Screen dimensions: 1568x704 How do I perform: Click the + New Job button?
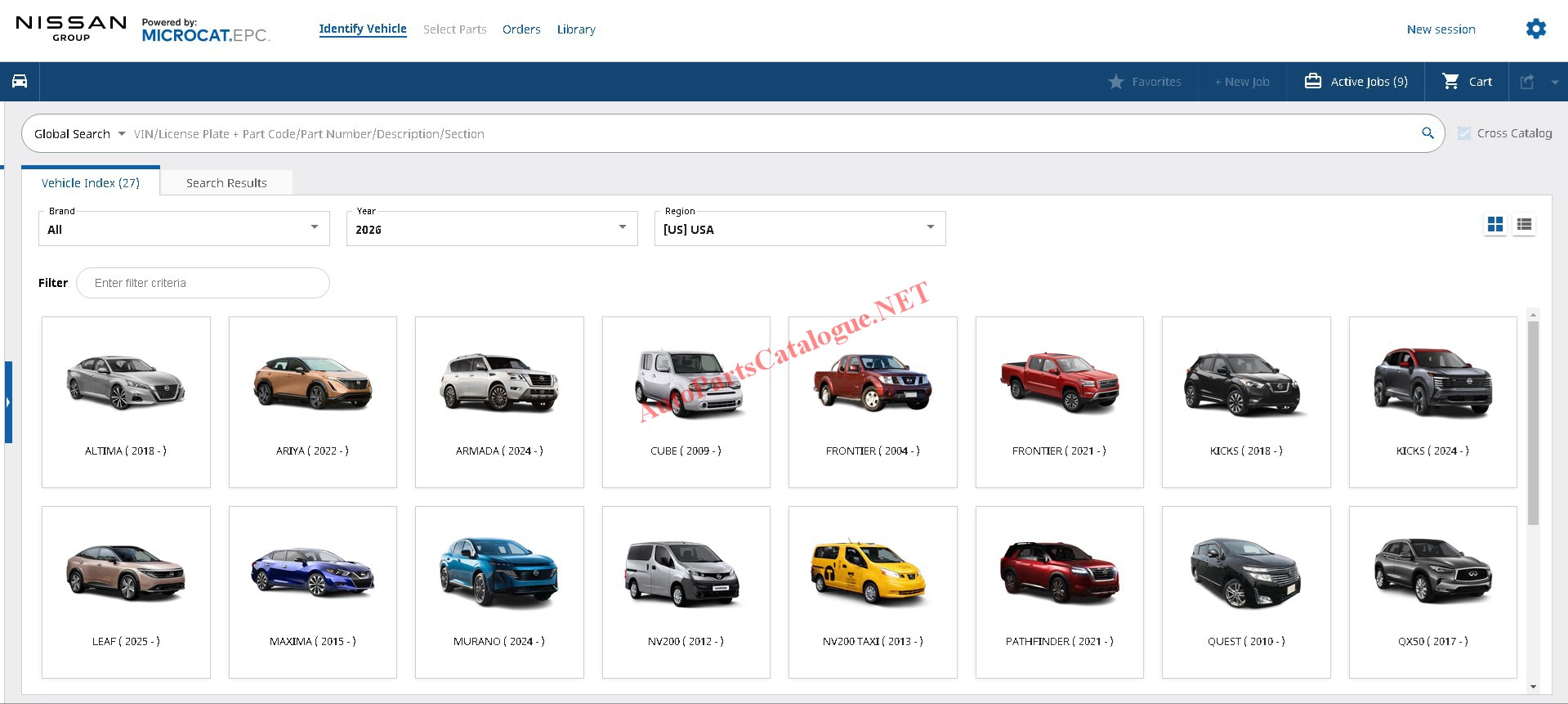pos(1242,82)
